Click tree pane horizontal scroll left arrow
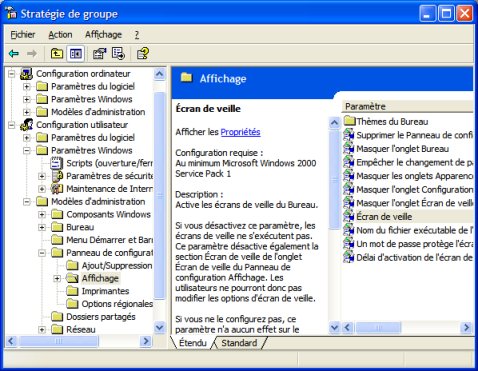The width and height of the screenshot is (478, 371). click(x=11, y=341)
